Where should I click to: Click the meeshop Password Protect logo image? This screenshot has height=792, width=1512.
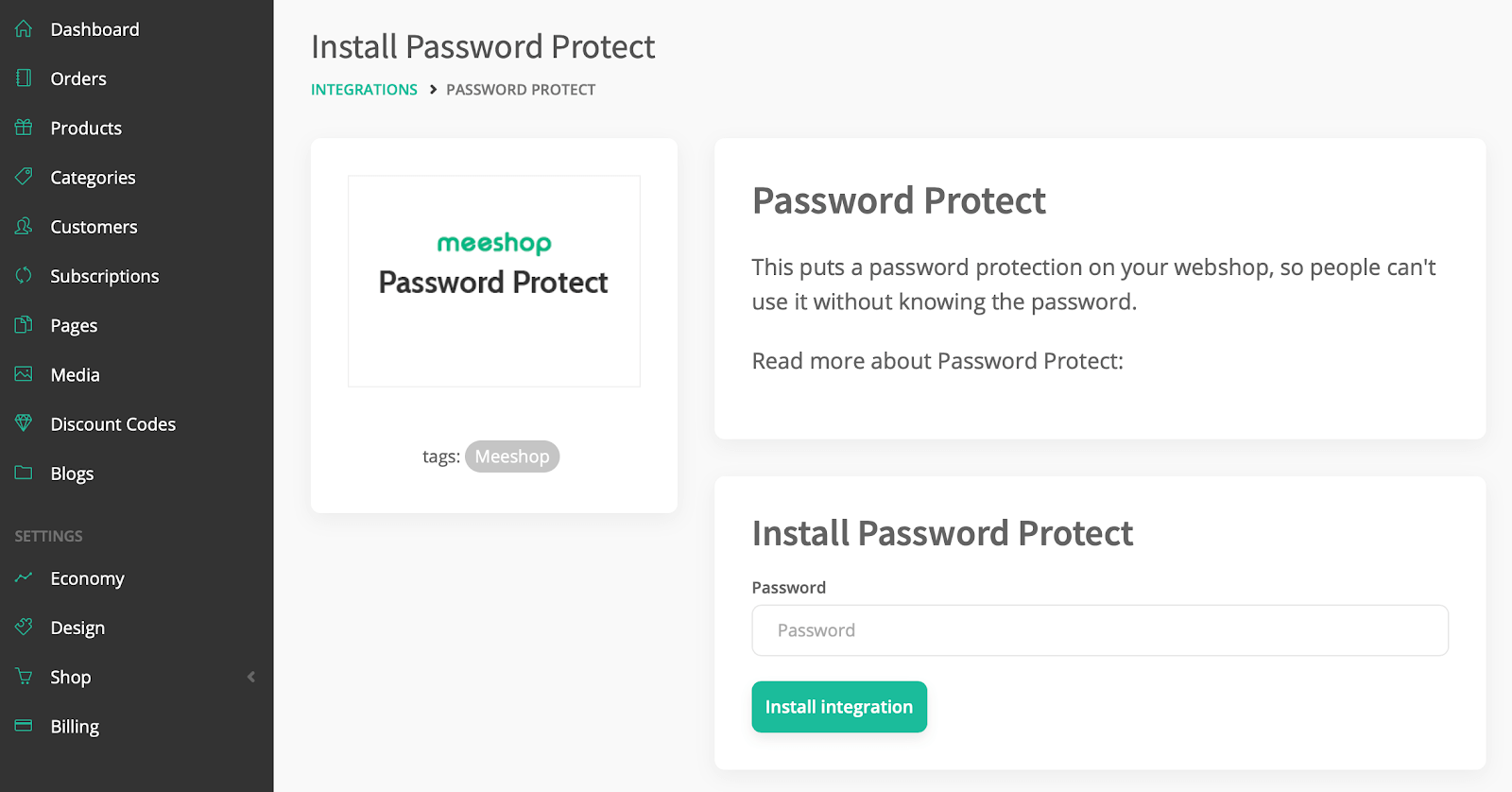tap(494, 281)
